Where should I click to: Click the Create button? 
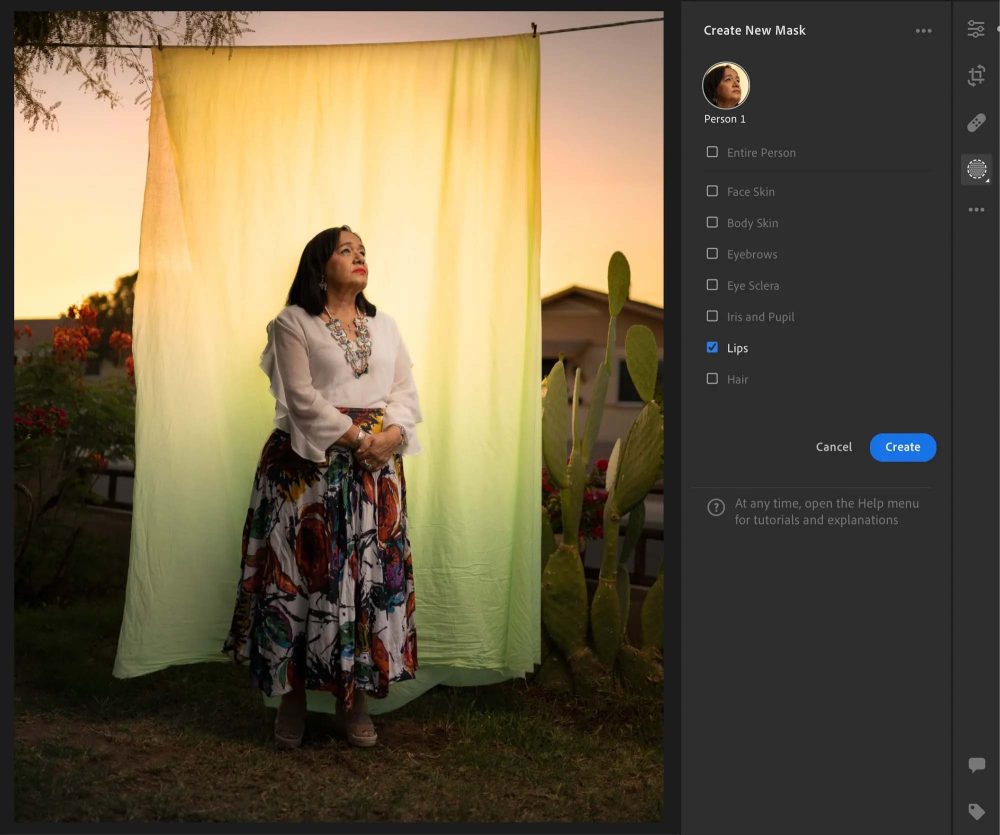(x=902, y=447)
